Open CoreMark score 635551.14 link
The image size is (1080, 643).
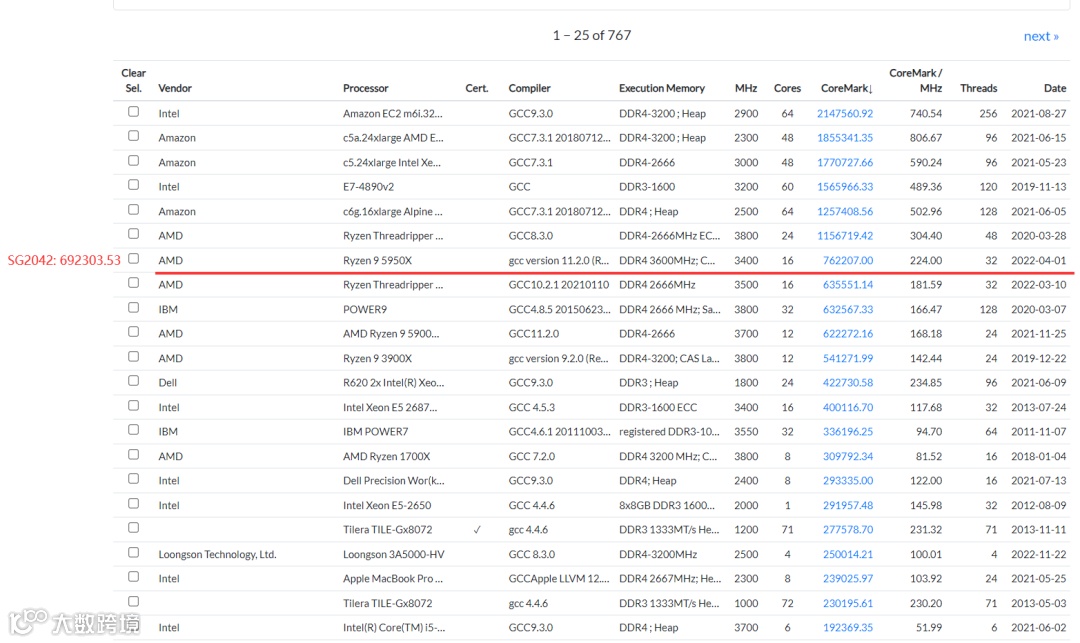(848, 284)
